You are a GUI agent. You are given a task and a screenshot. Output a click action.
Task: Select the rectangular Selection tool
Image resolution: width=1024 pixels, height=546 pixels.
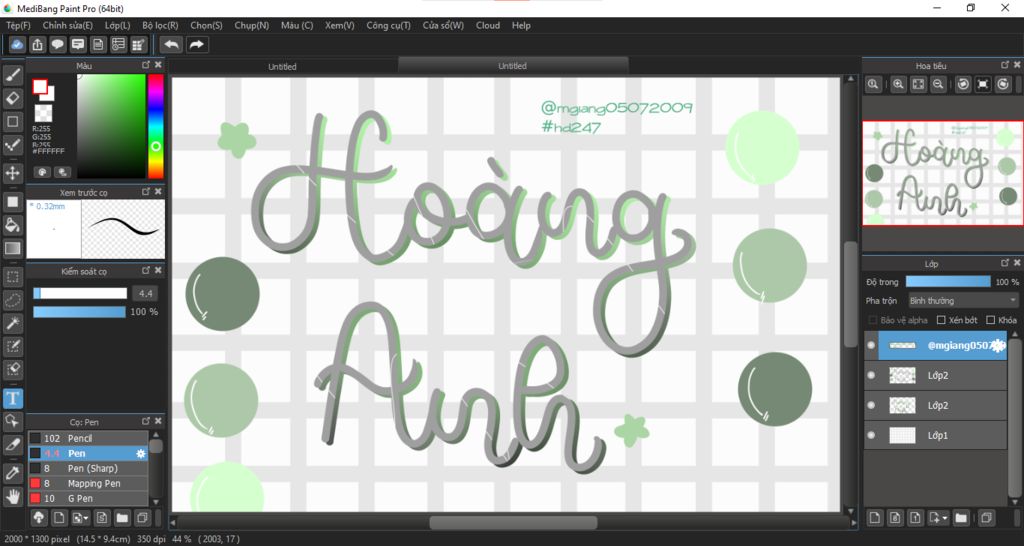coord(12,277)
